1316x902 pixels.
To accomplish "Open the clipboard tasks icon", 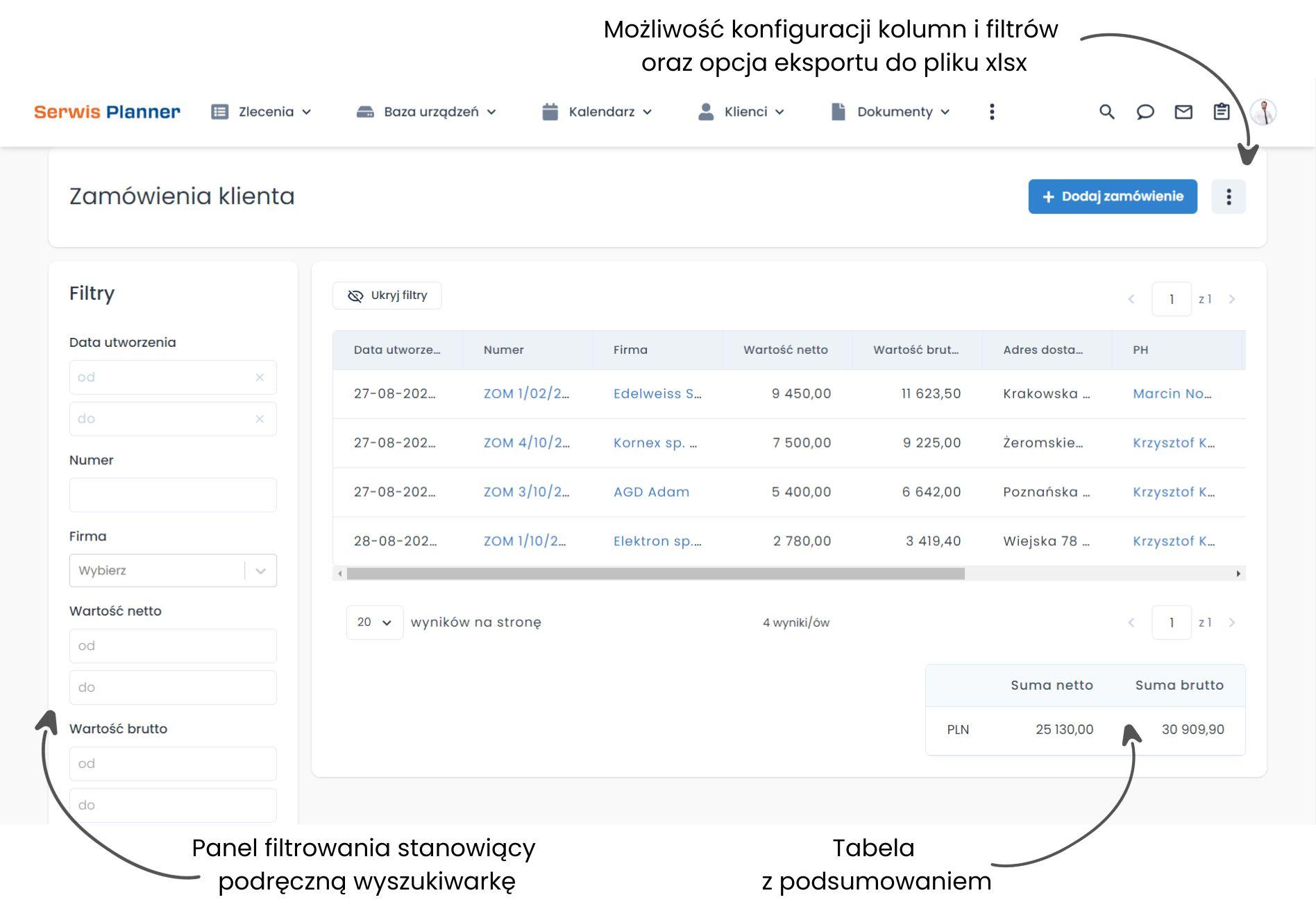I will [1221, 112].
